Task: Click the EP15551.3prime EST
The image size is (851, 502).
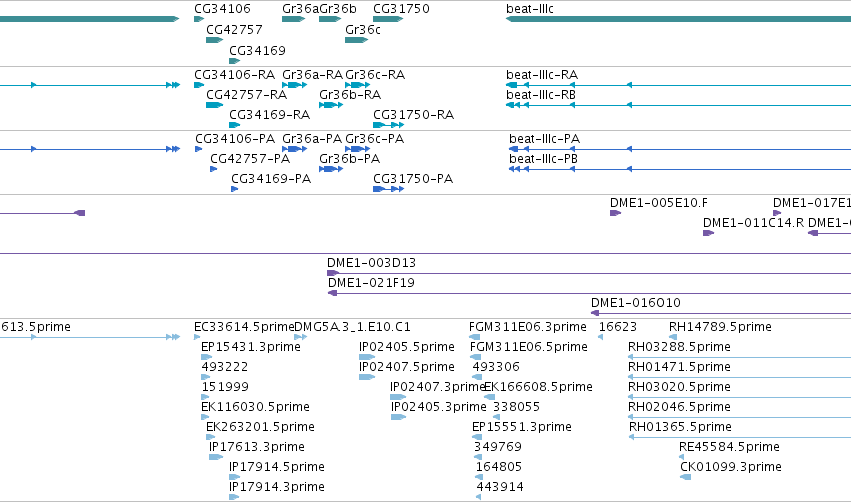Action: click(x=477, y=437)
